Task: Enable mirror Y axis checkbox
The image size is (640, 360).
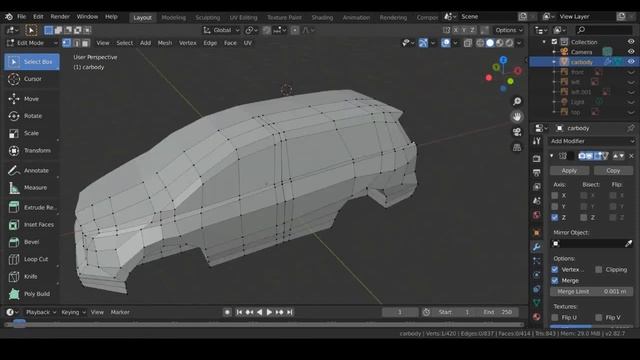Action: point(554,207)
